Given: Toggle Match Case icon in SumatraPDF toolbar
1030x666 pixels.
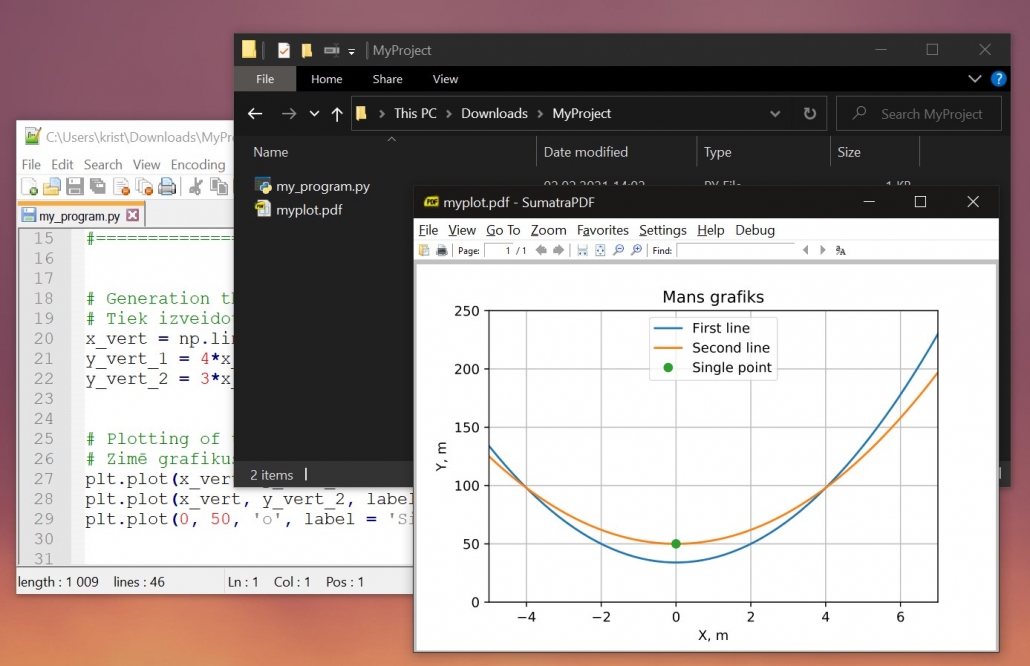Looking at the screenshot, I should (841, 250).
